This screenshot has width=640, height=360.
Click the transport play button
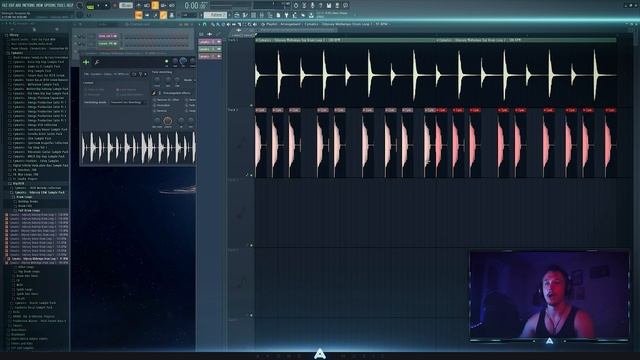point(99,6)
